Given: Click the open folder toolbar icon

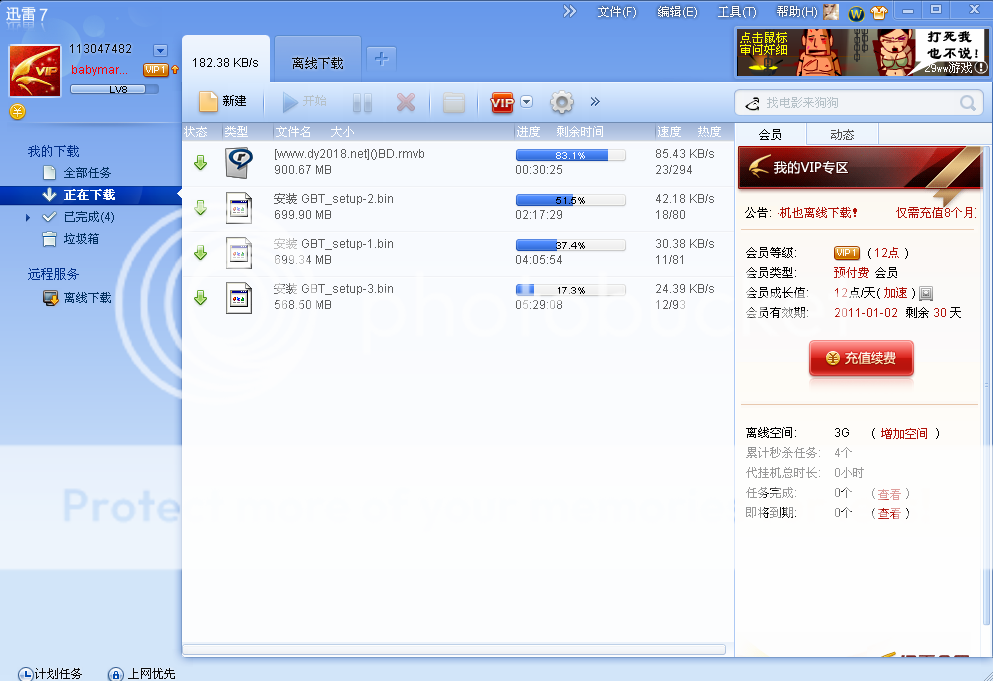Looking at the screenshot, I should click(453, 102).
